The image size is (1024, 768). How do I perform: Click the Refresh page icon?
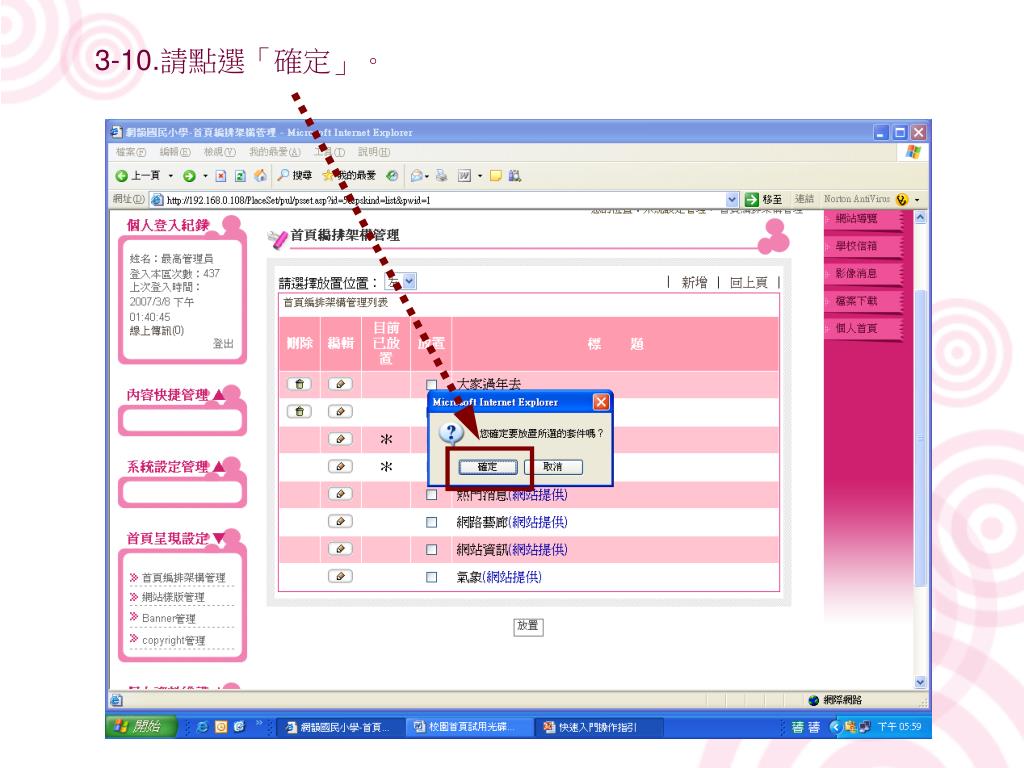point(240,176)
